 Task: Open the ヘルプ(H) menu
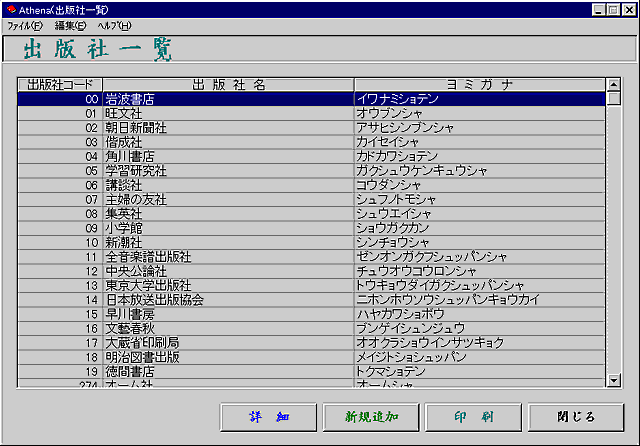coord(114,26)
